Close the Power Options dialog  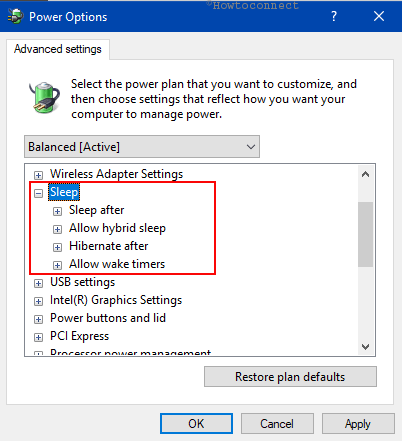click(379, 16)
